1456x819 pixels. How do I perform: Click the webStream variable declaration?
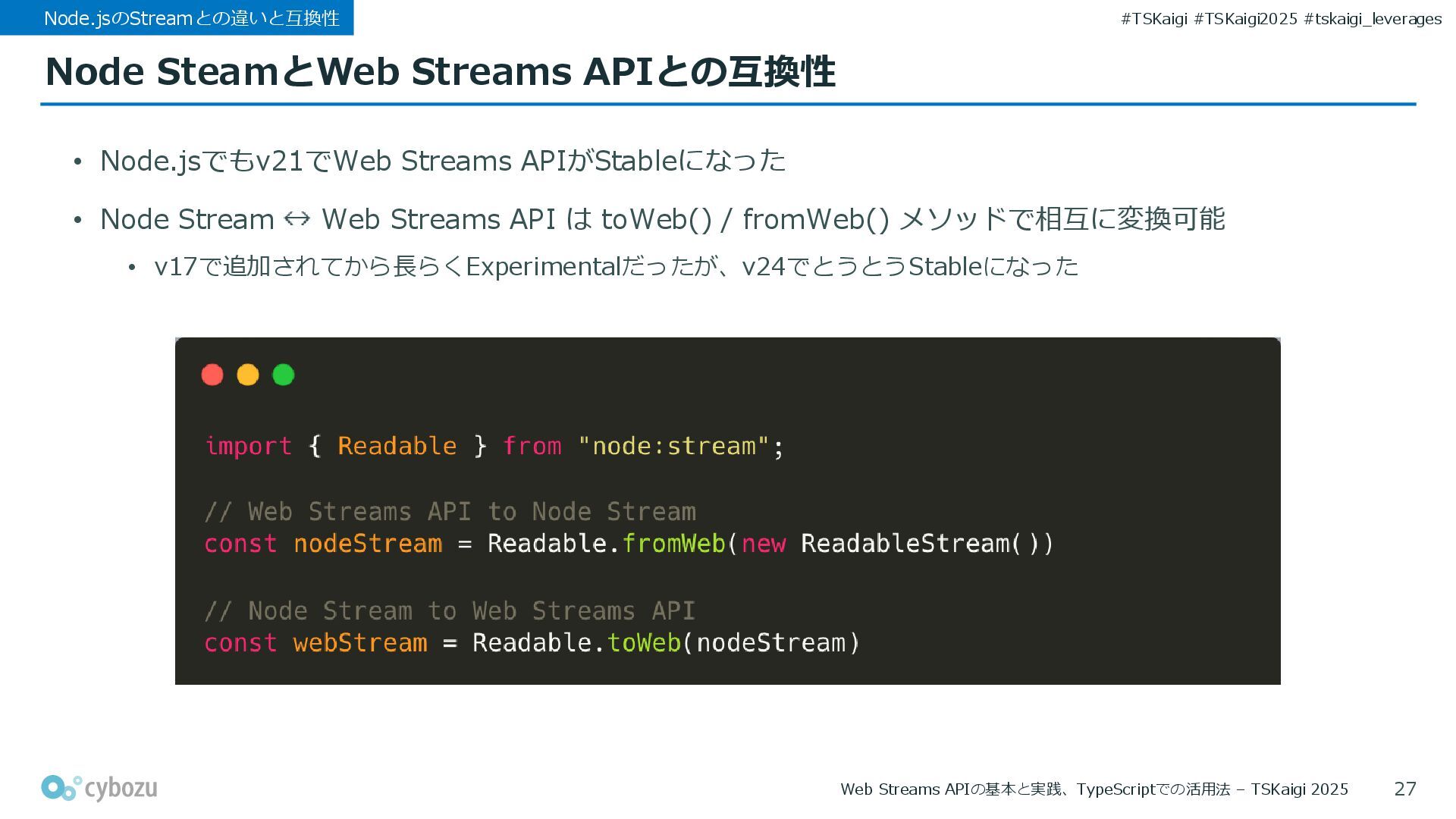click(360, 643)
